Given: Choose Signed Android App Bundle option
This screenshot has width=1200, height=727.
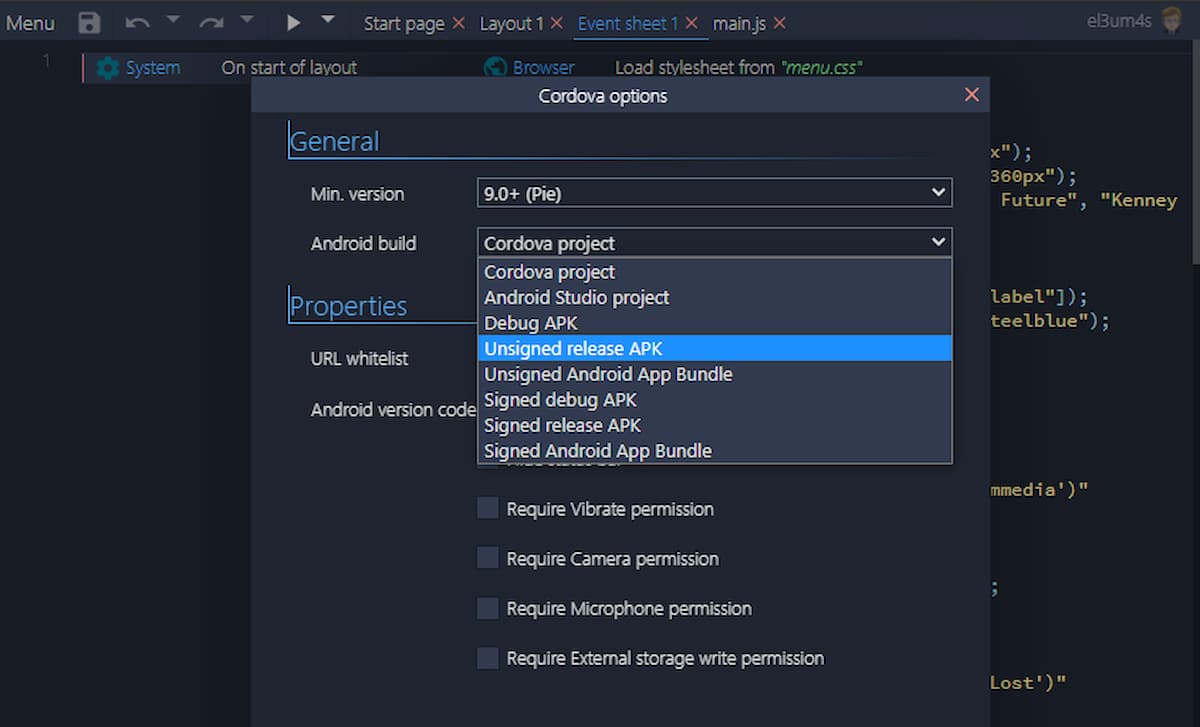Looking at the screenshot, I should 714,450.
